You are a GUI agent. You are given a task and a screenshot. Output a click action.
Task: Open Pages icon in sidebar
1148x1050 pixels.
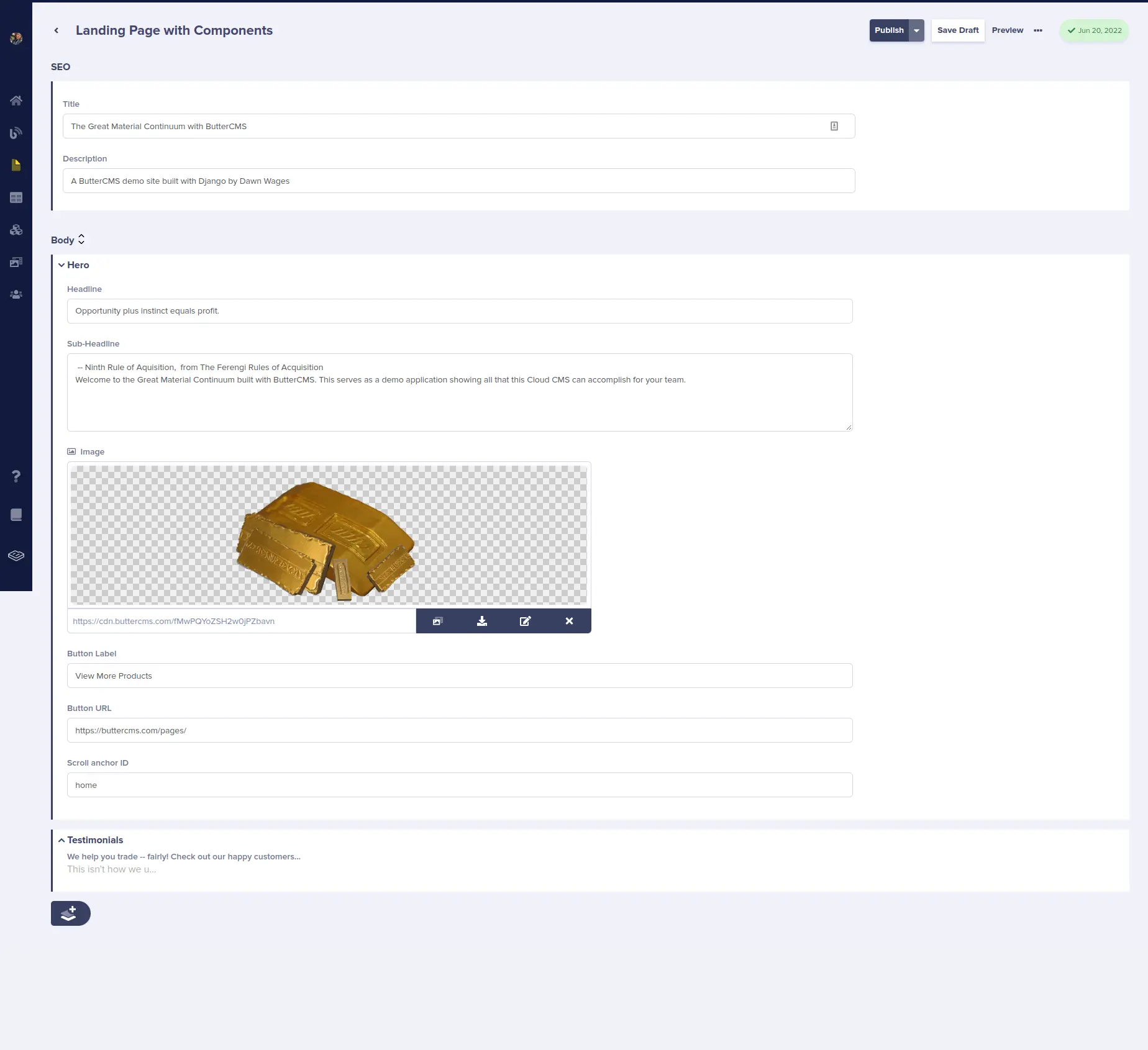[16, 165]
